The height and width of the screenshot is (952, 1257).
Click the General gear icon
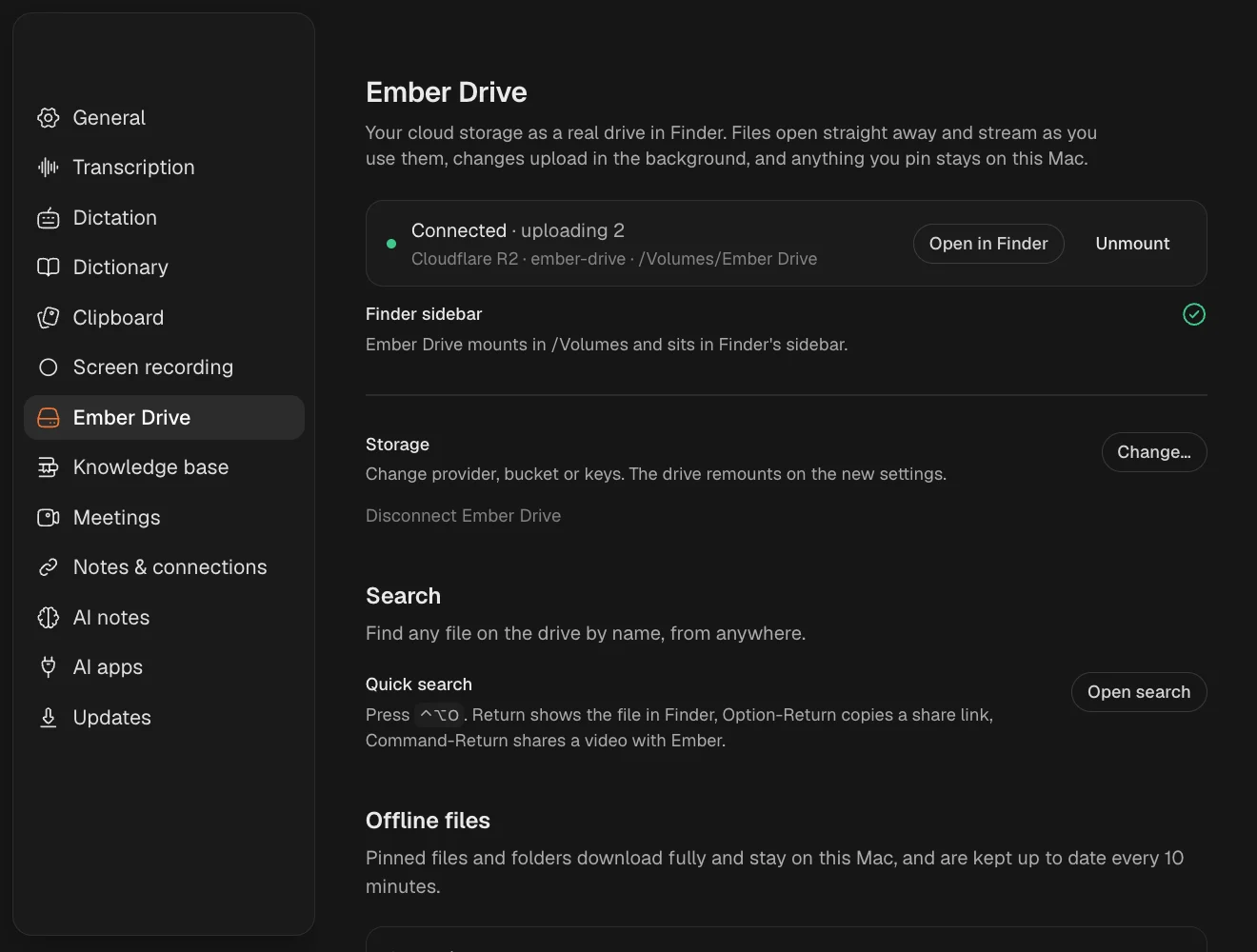[49, 118]
